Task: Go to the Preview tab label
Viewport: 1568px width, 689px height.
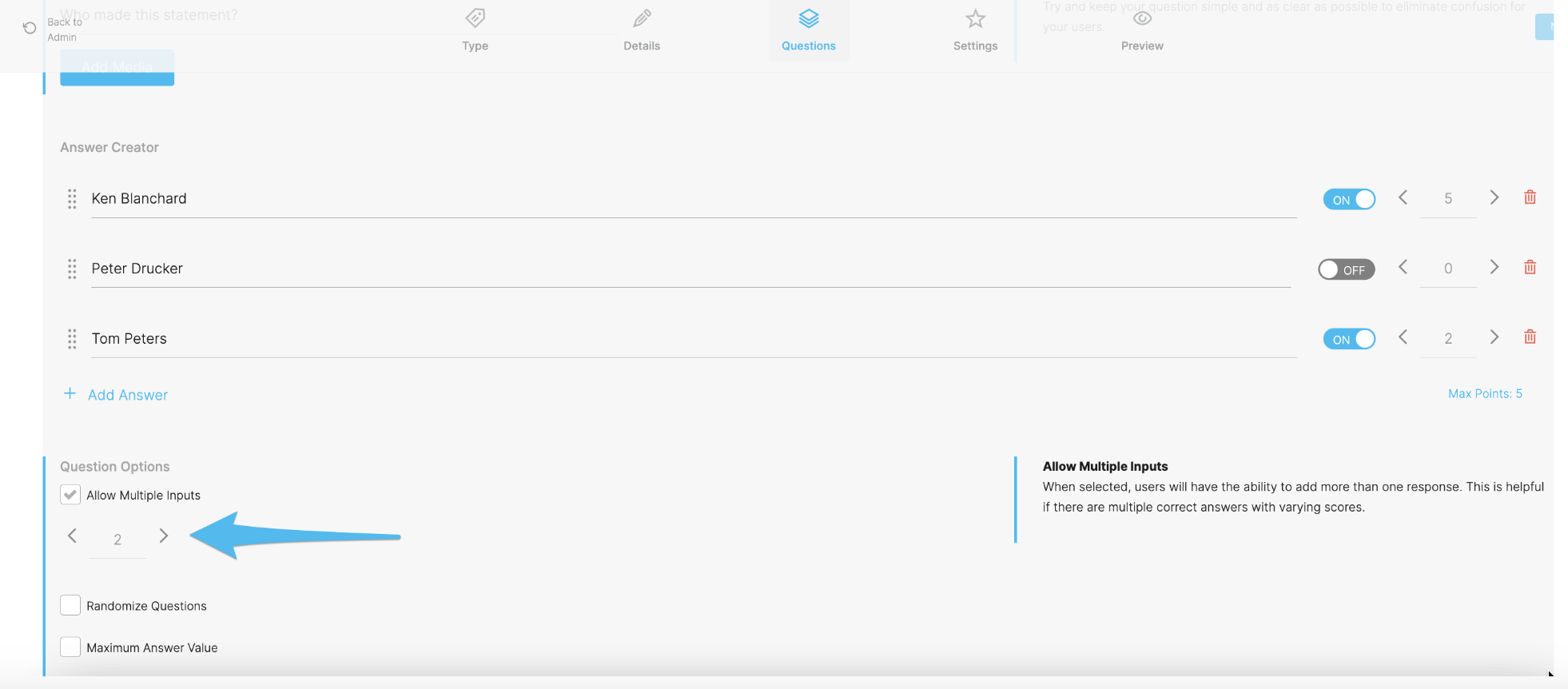Action: pyautogui.click(x=1142, y=46)
